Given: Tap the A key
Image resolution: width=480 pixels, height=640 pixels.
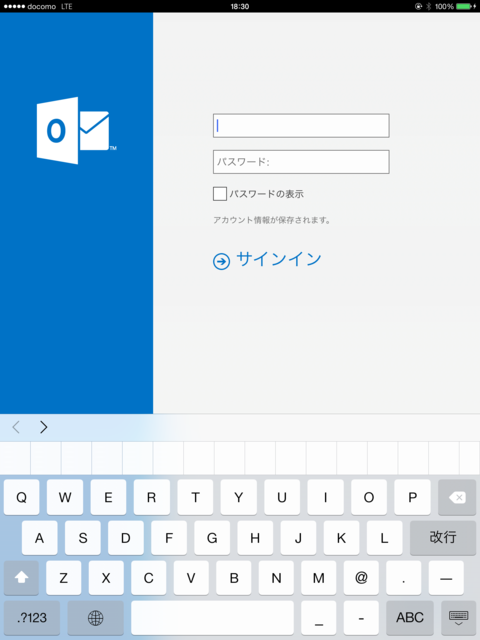Looking at the screenshot, I should pos(40,538).
